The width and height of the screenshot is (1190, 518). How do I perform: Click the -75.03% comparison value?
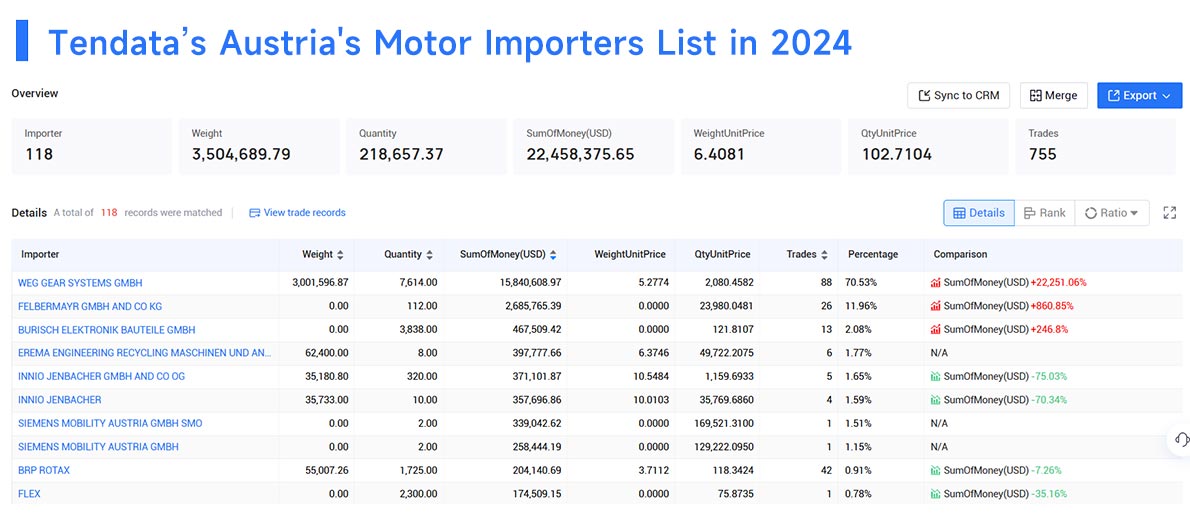pos(1049,377)
